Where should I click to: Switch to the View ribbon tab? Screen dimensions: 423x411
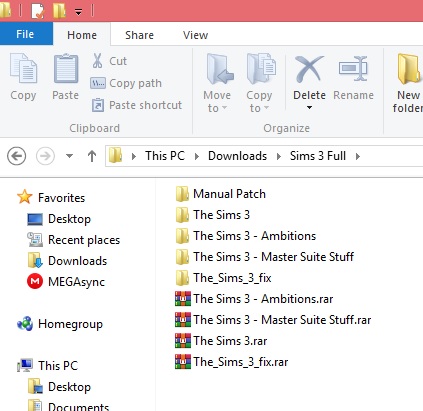[x=195, y=35]
